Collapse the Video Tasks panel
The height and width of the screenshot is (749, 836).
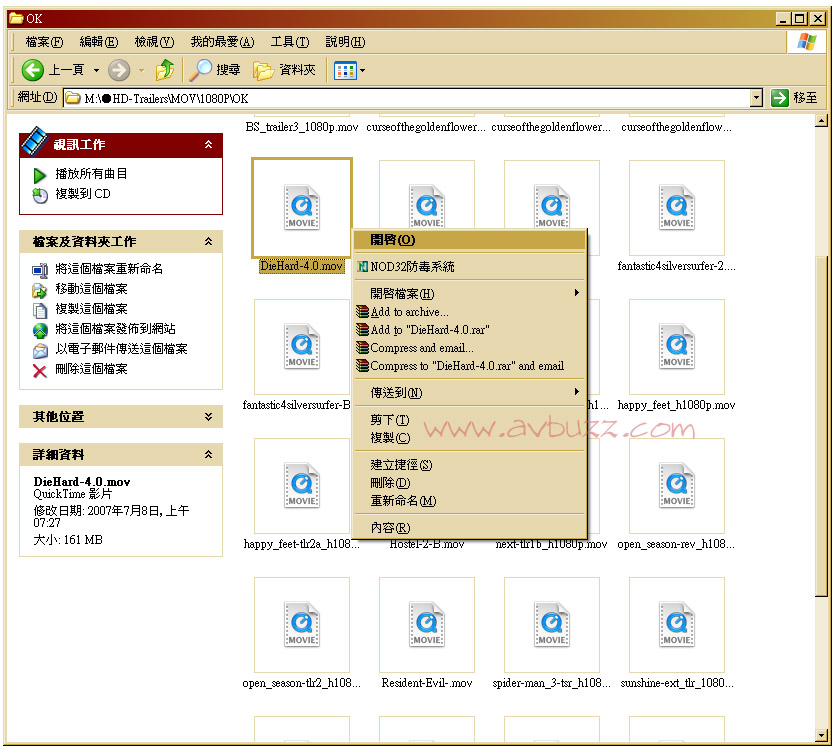click(x=208, y=145)
